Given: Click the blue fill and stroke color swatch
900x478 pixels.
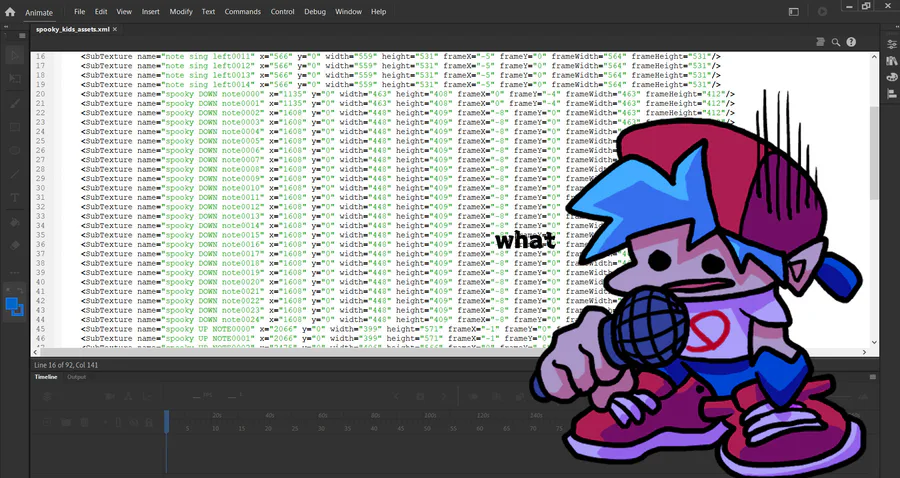Looking at the screenshot, I should pyautogui.click(x=14, y=306).
